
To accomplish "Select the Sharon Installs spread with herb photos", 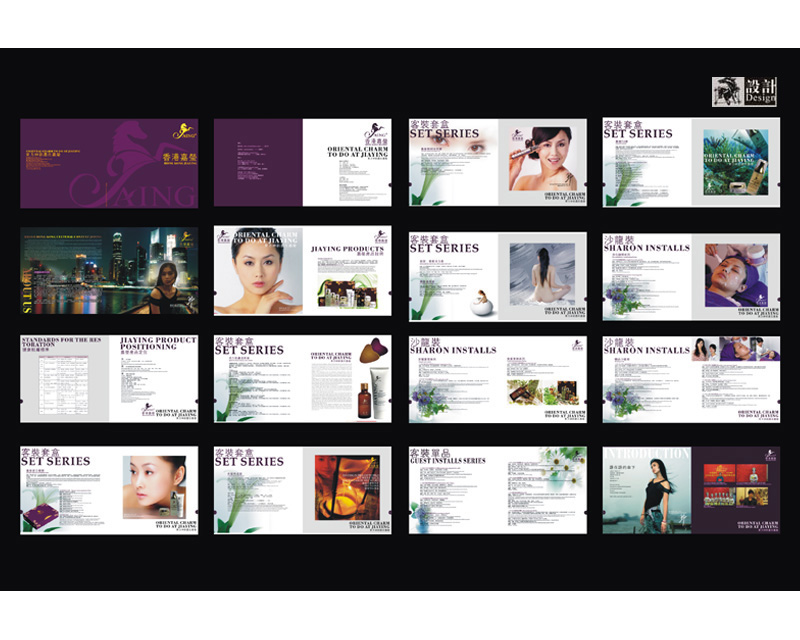I will pos(497,379).
